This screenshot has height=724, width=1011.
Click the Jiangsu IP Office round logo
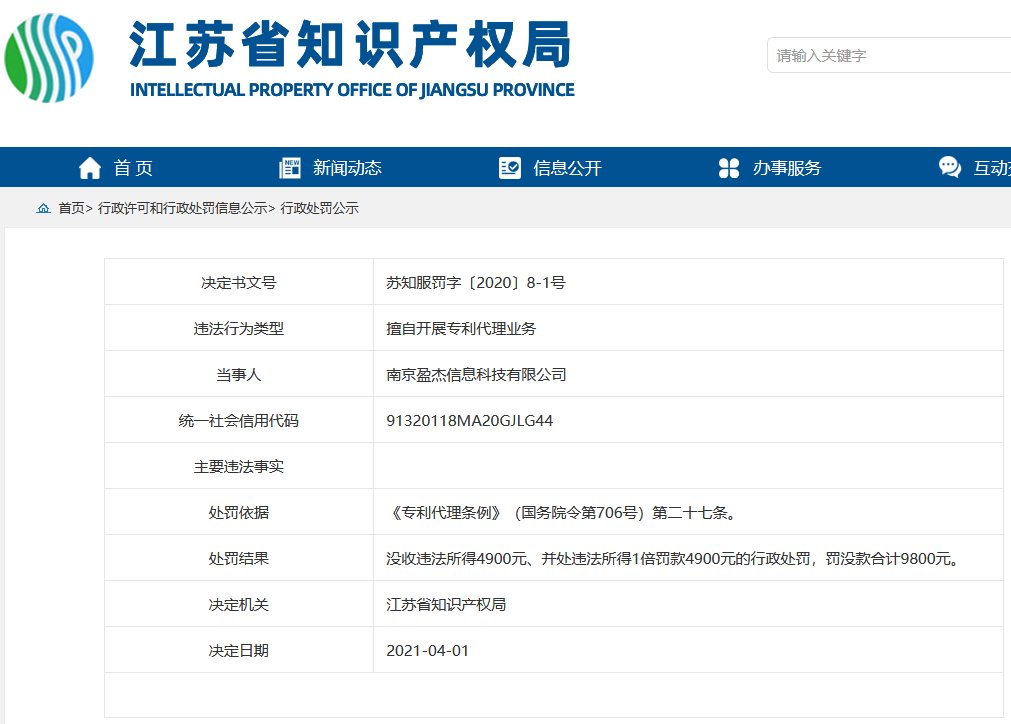pos(49,58)
